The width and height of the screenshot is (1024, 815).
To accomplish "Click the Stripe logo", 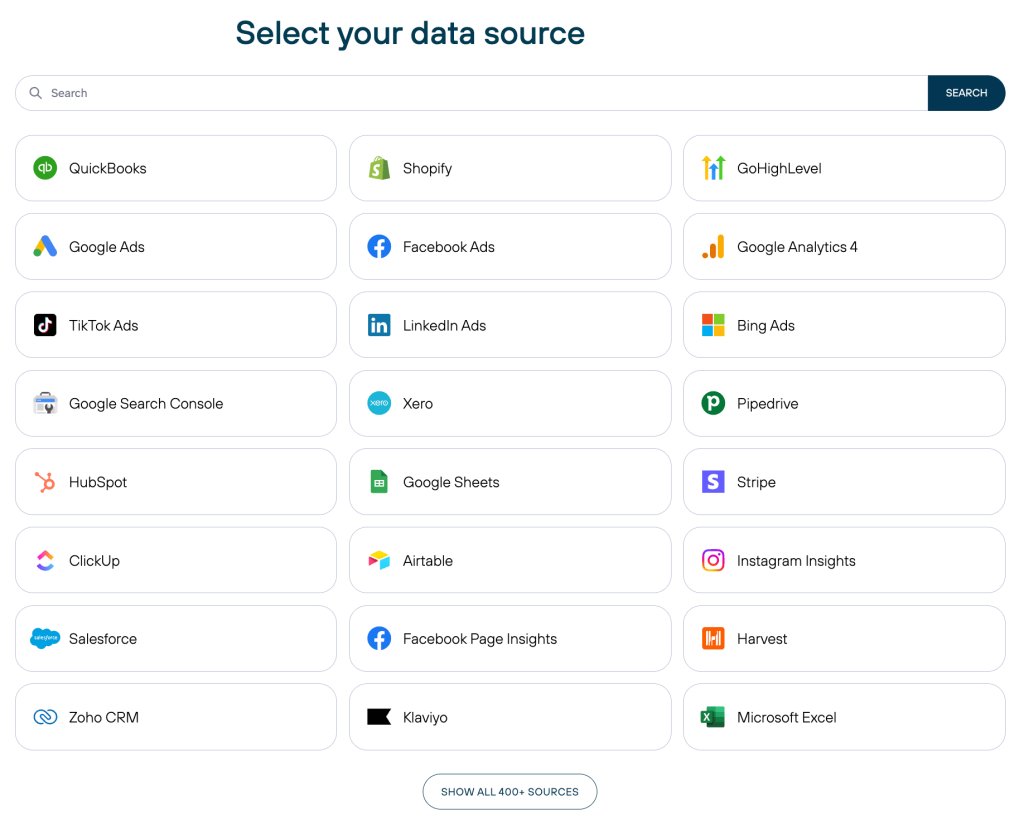I will pos(713,481).
